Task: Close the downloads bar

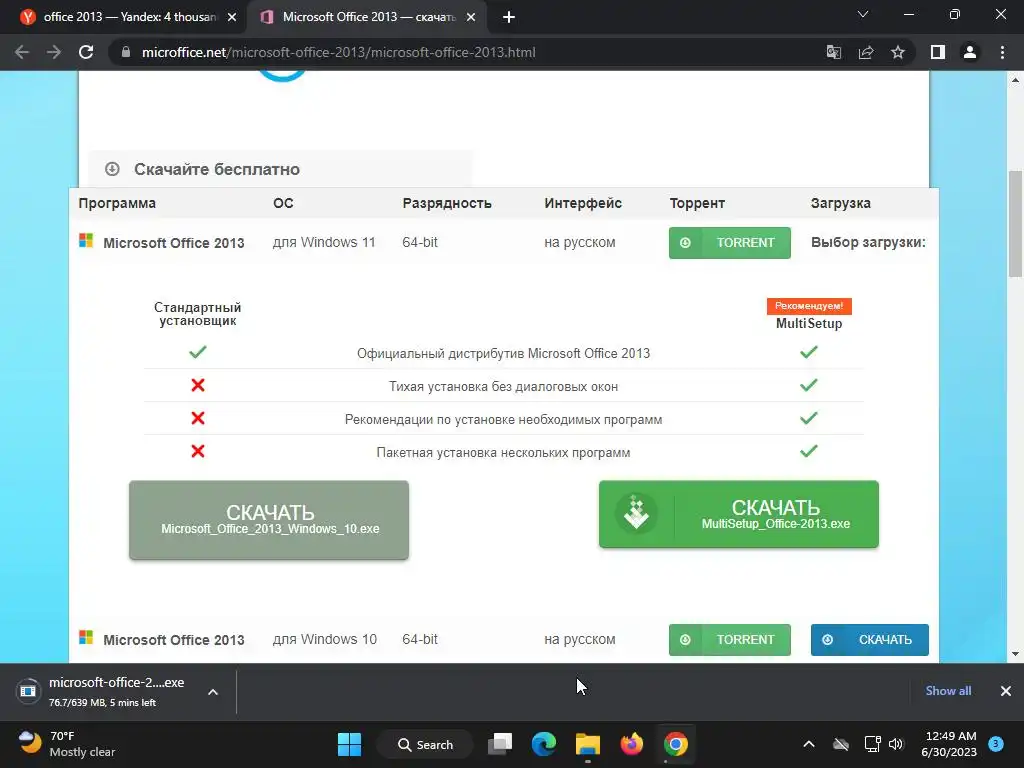Action: pos(1006,691)
